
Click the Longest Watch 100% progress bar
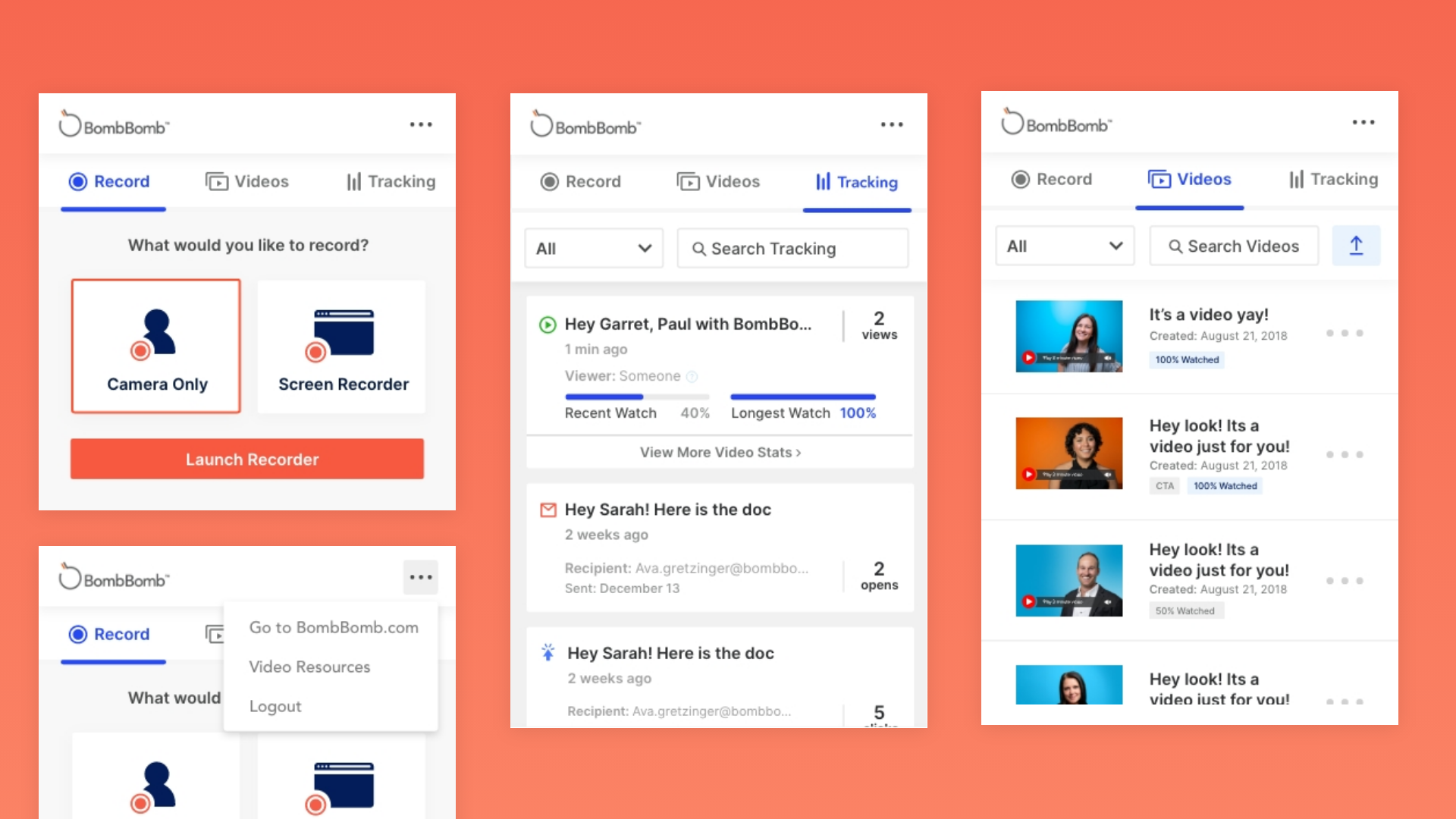[803, 397]
